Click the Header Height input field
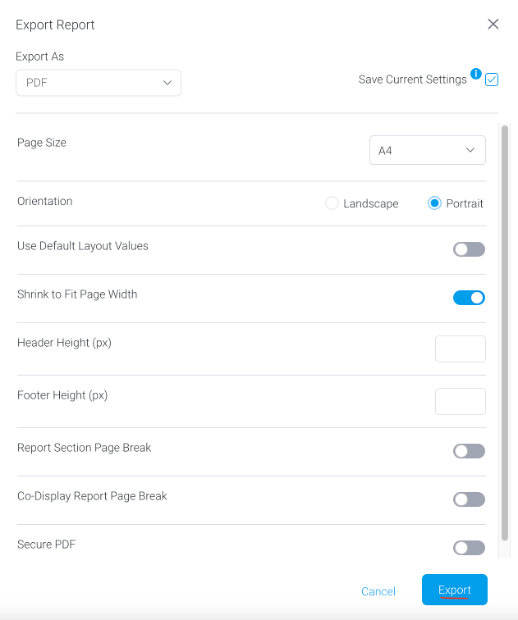The height and width of the screenshot is (620, 518). coord(460,349)
